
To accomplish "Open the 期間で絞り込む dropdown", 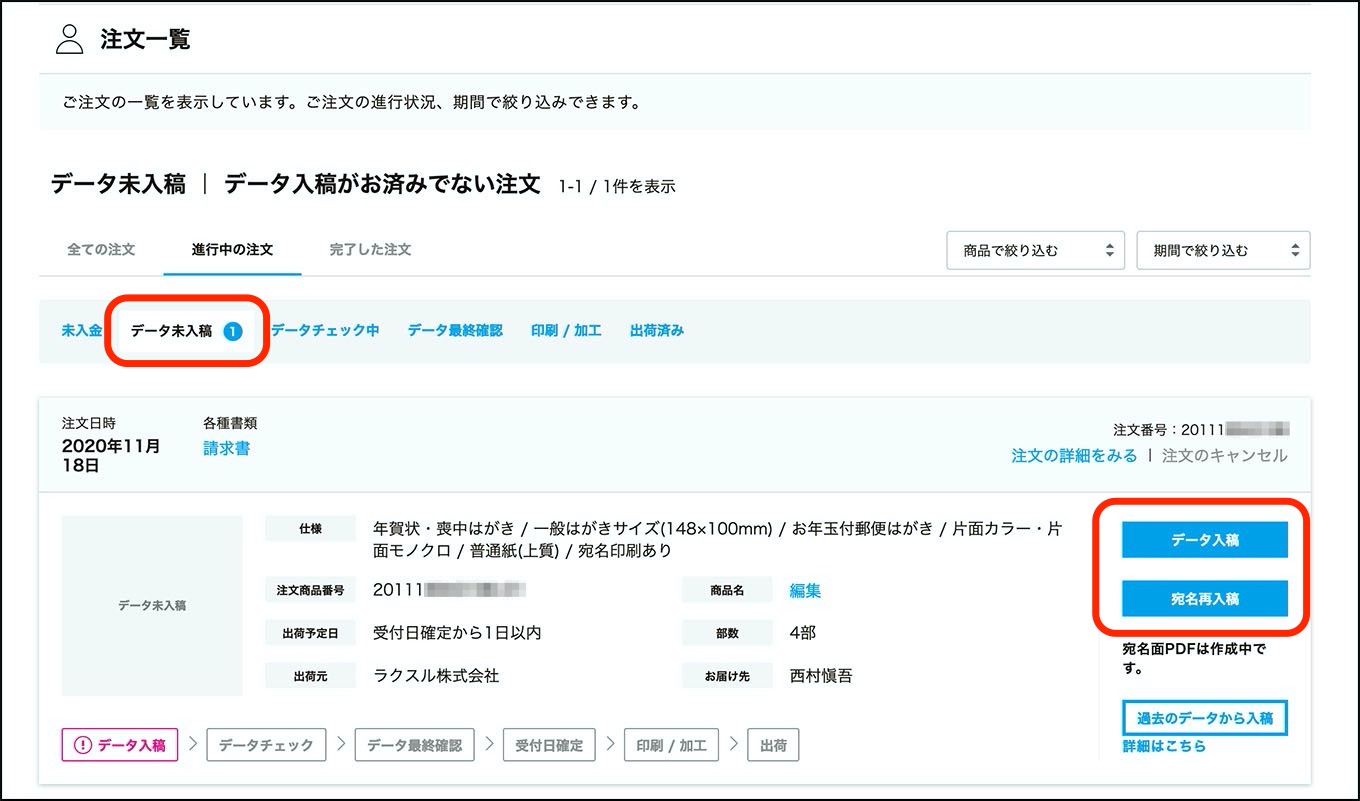I will [1223, 251].
